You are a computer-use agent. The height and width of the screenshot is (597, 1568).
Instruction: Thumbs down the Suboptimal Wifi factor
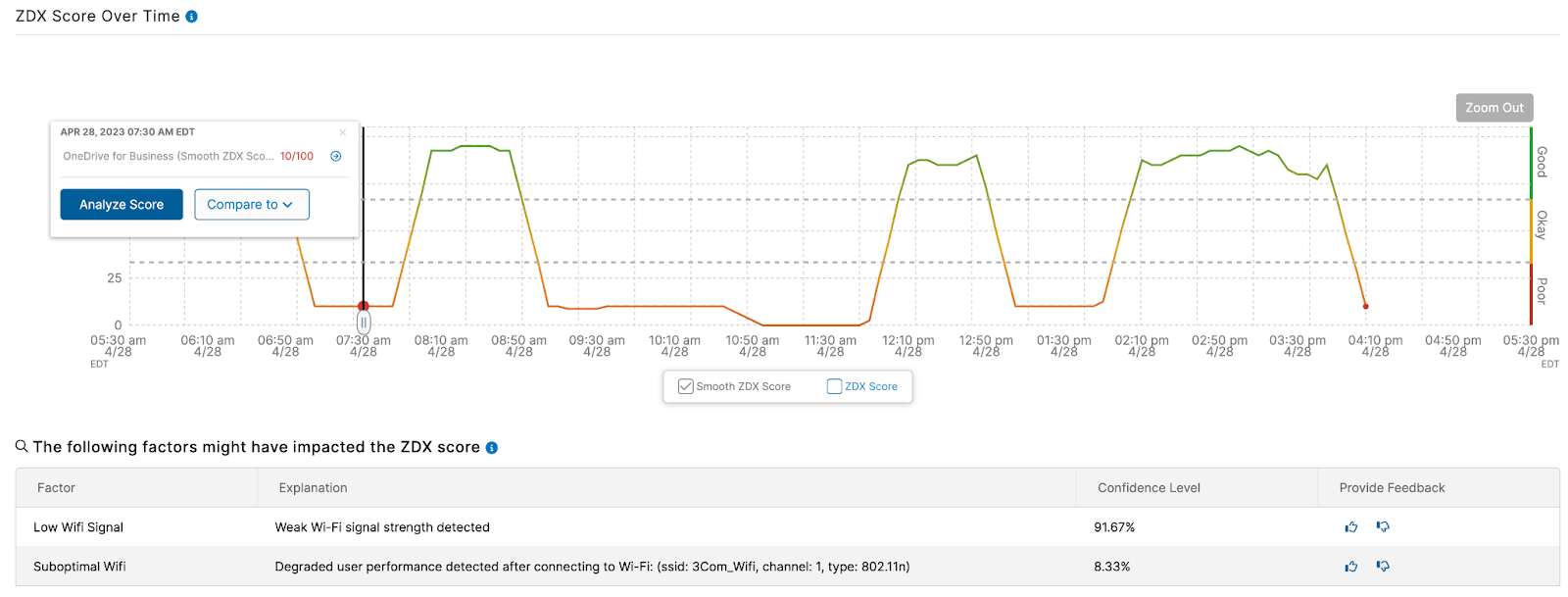click(1383, 567)
